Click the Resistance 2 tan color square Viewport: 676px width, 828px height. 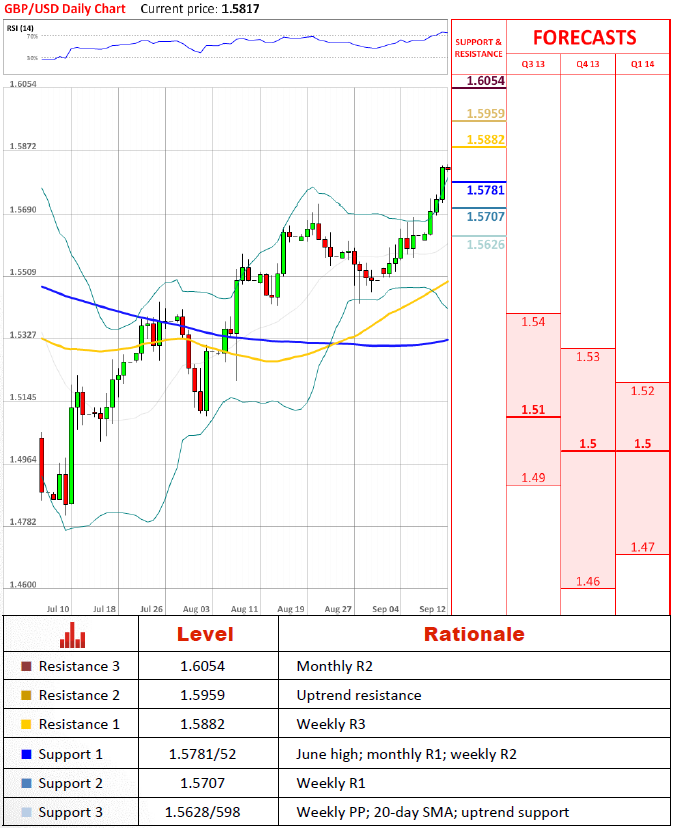pos(26,695)
